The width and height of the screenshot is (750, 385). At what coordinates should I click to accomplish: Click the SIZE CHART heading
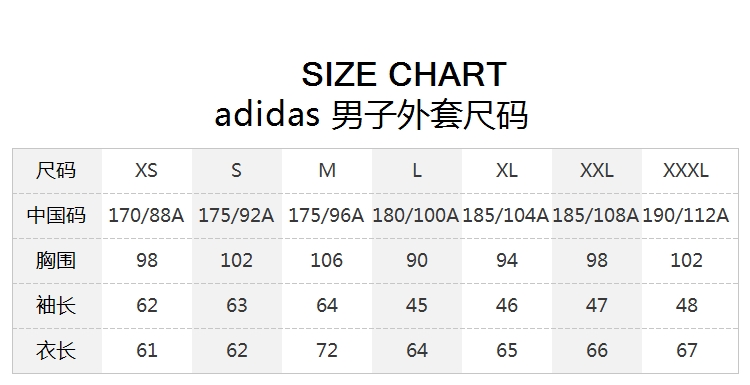404,75
